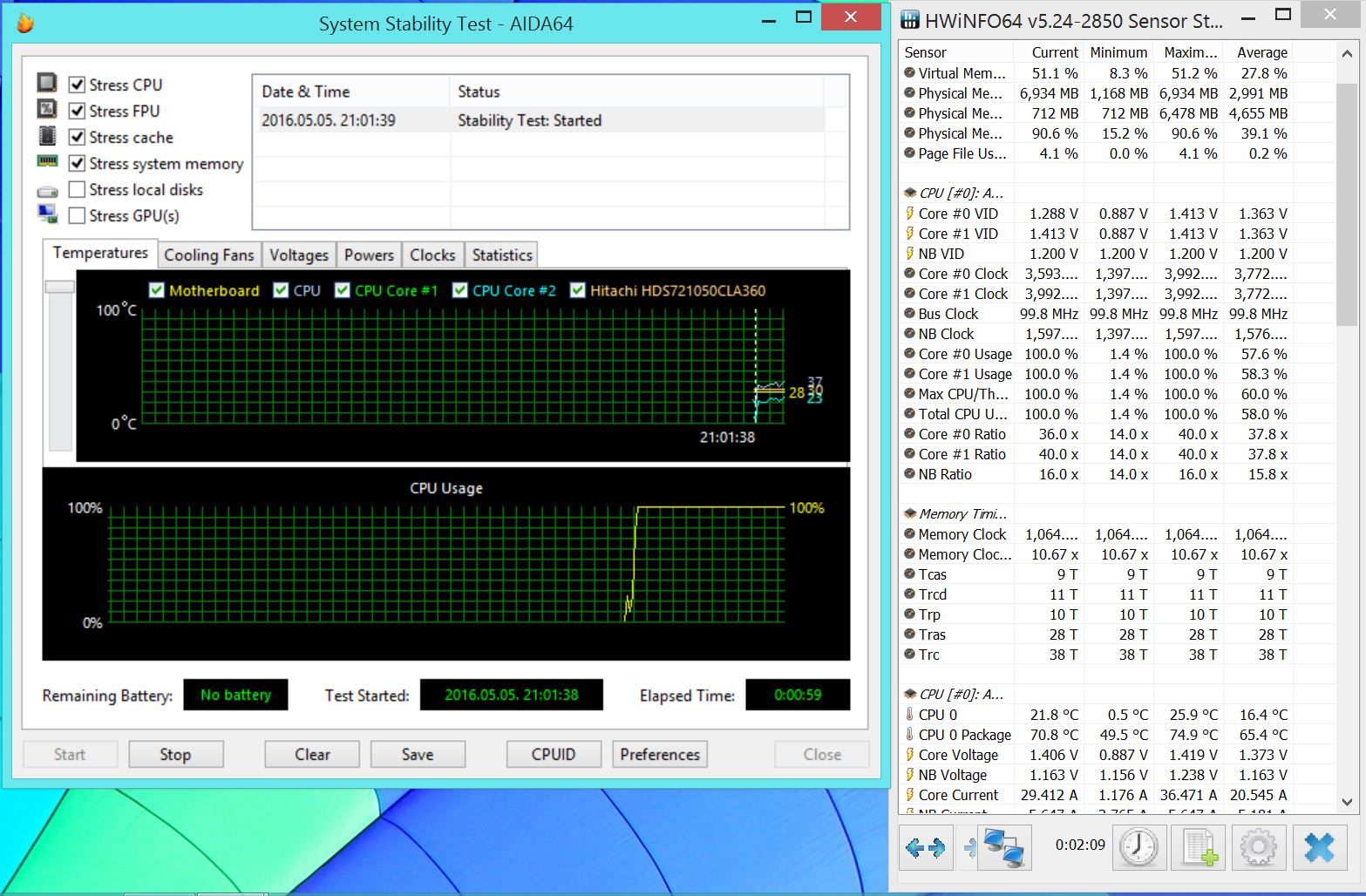Open HWiNFO sensor settings gear icon
This screenshot has width=1366, height=896.
[x=1259, y=846]
